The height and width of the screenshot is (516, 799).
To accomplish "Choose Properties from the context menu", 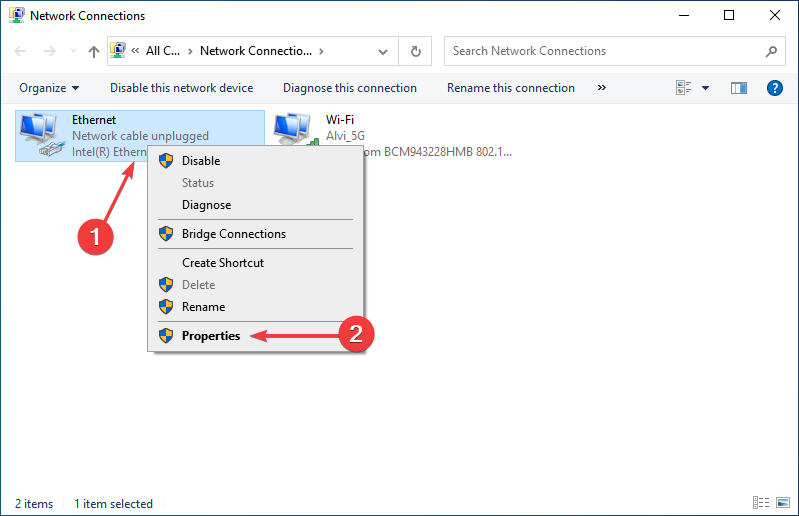I will pyautogui.click(x=211, y=336).
